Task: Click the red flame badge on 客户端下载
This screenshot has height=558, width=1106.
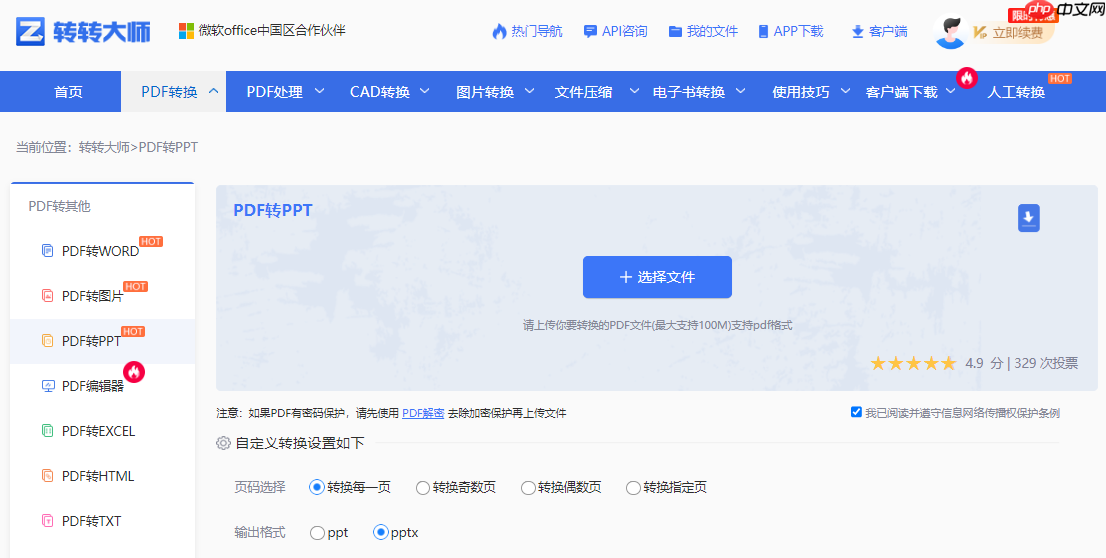Action: click(966, 77)
